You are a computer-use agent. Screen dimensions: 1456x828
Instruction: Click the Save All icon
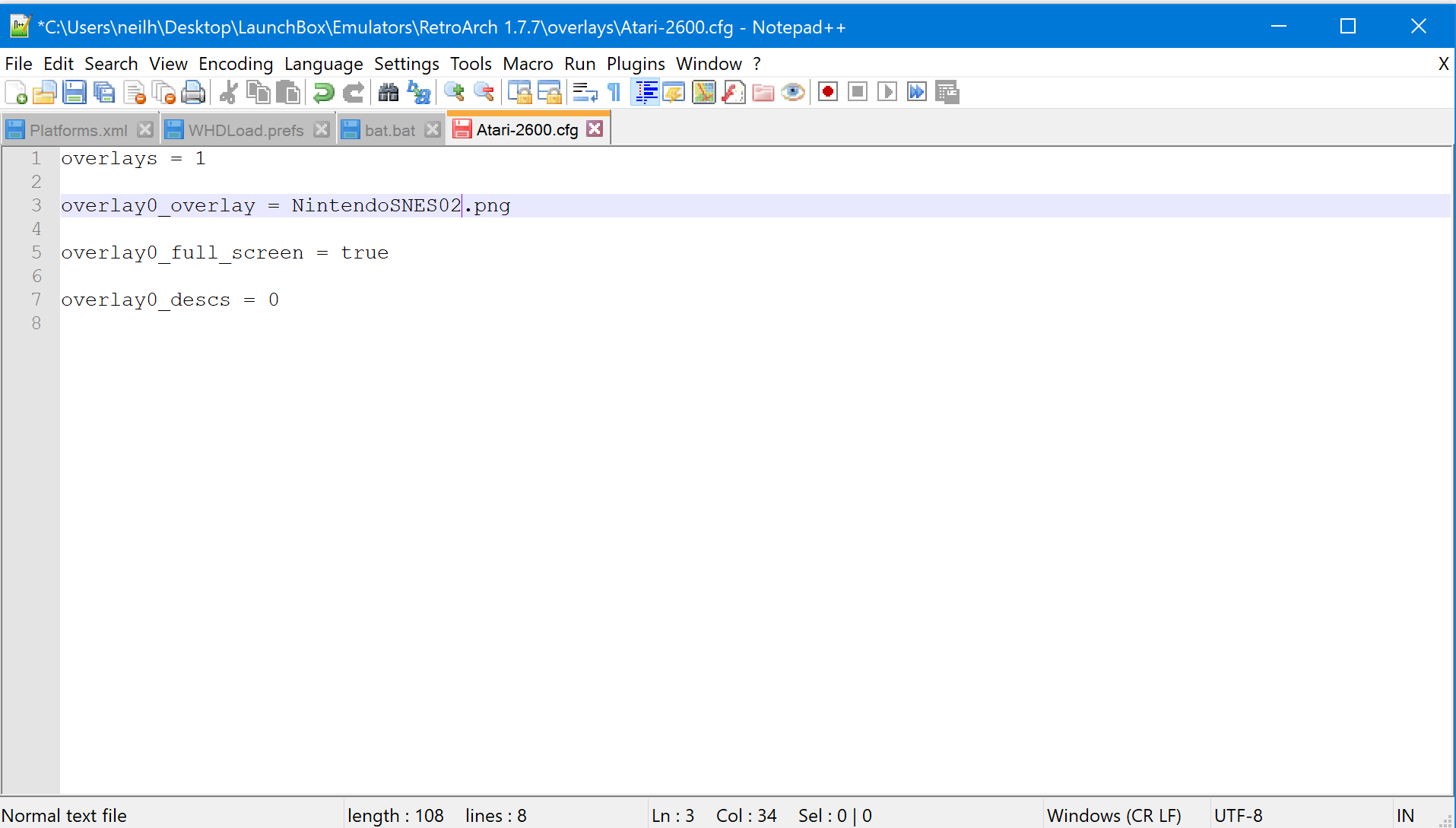pyautogui.click(x=104, y=92)
